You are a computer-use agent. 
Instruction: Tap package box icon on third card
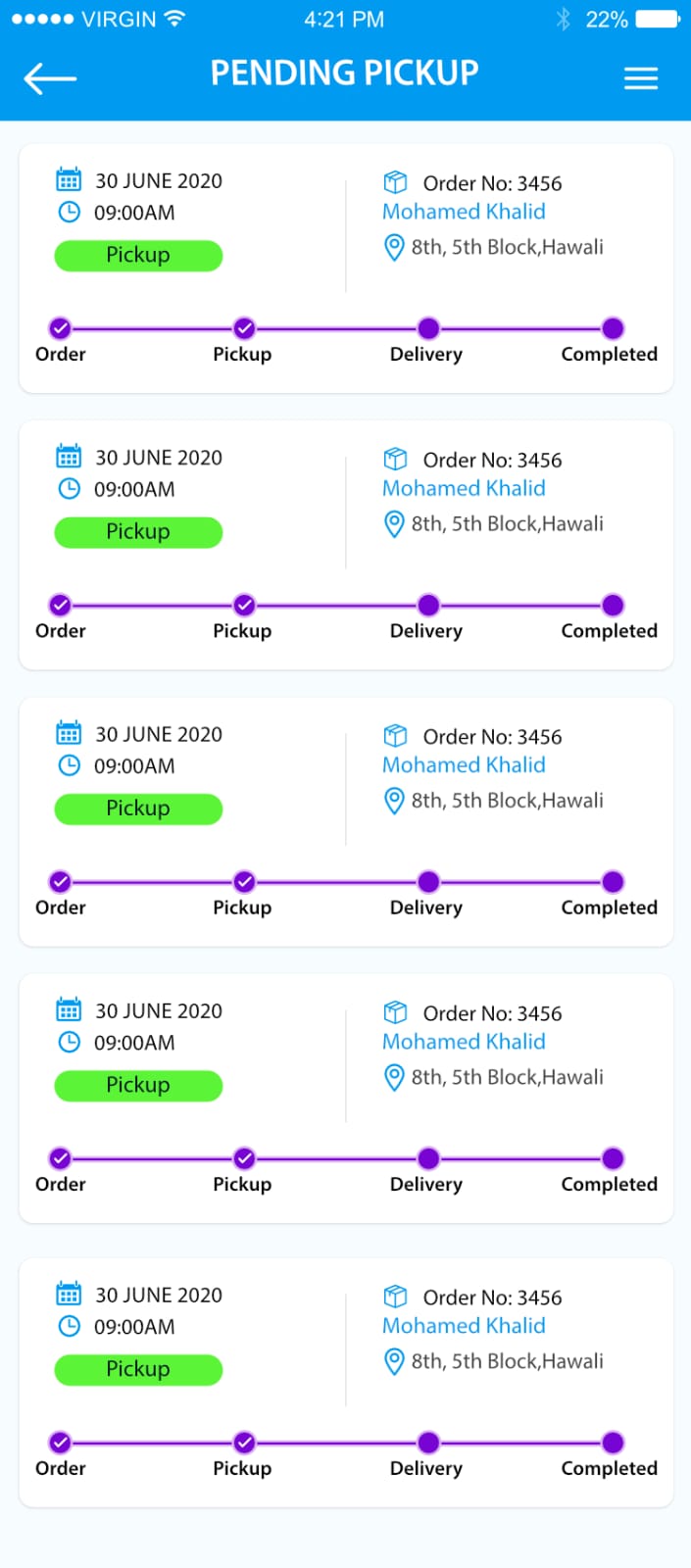[x=395, y=736]
